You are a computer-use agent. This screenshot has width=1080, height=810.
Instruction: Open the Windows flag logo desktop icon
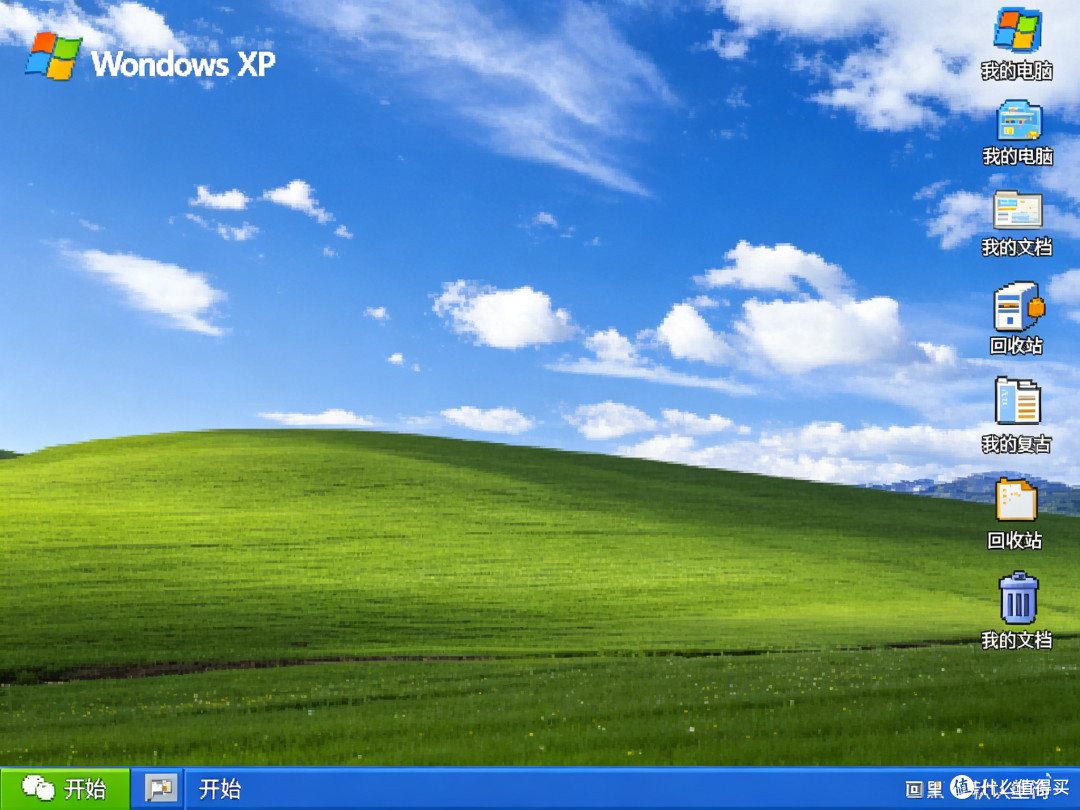(1017, 30)
